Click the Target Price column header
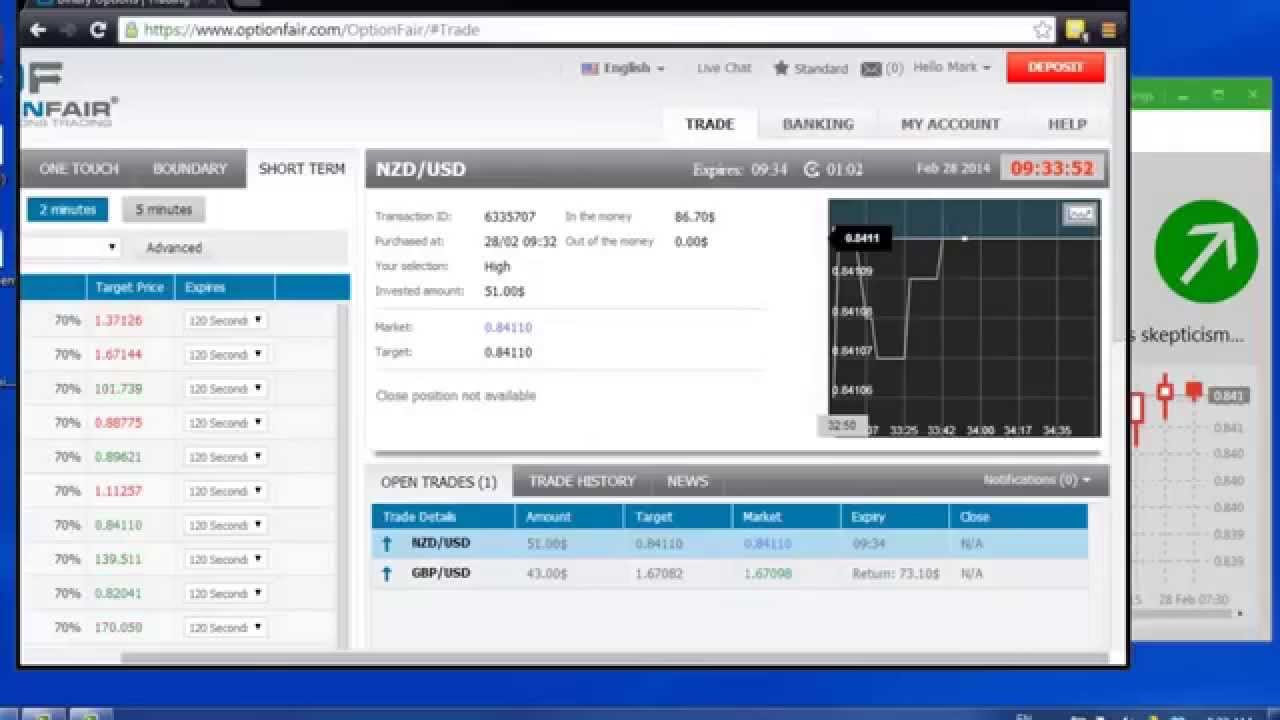 (130, 288)
